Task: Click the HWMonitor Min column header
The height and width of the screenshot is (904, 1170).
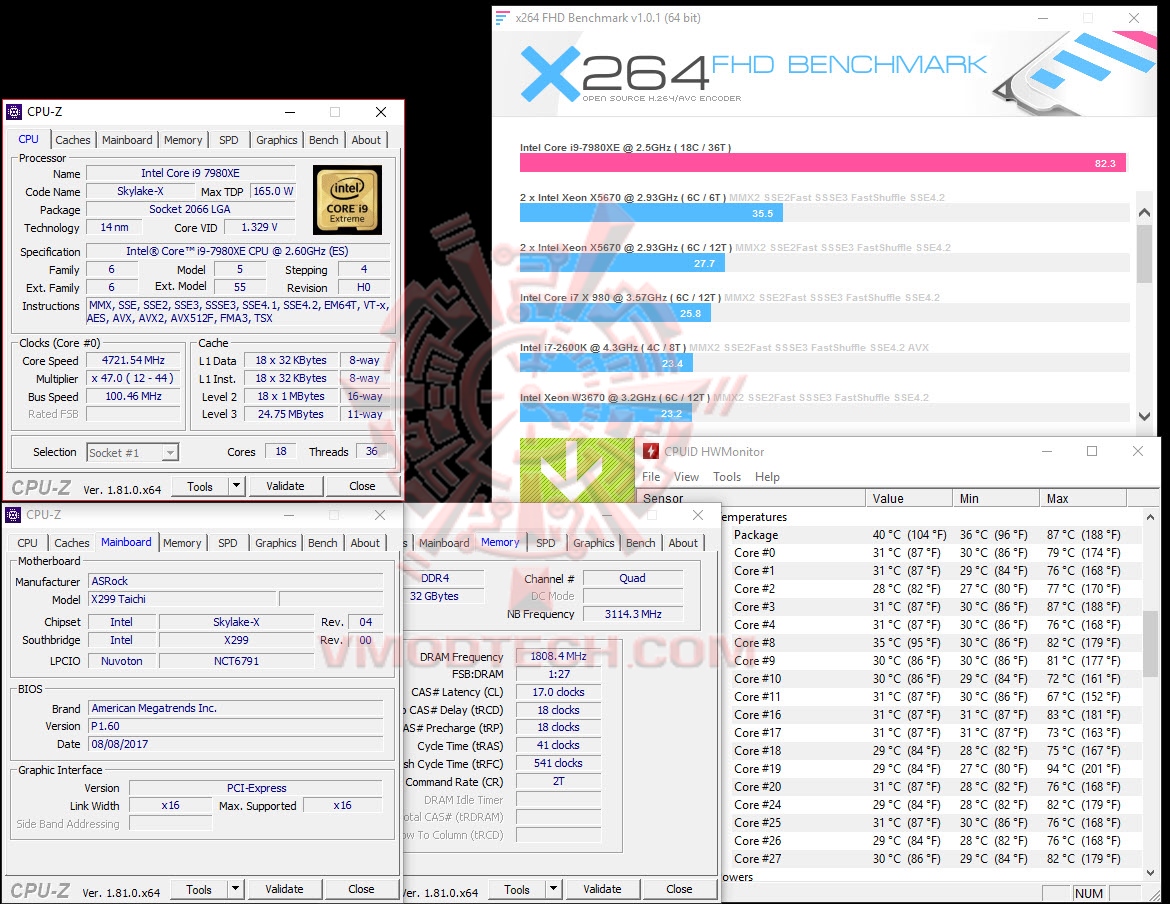Action: tap(995, 498)
